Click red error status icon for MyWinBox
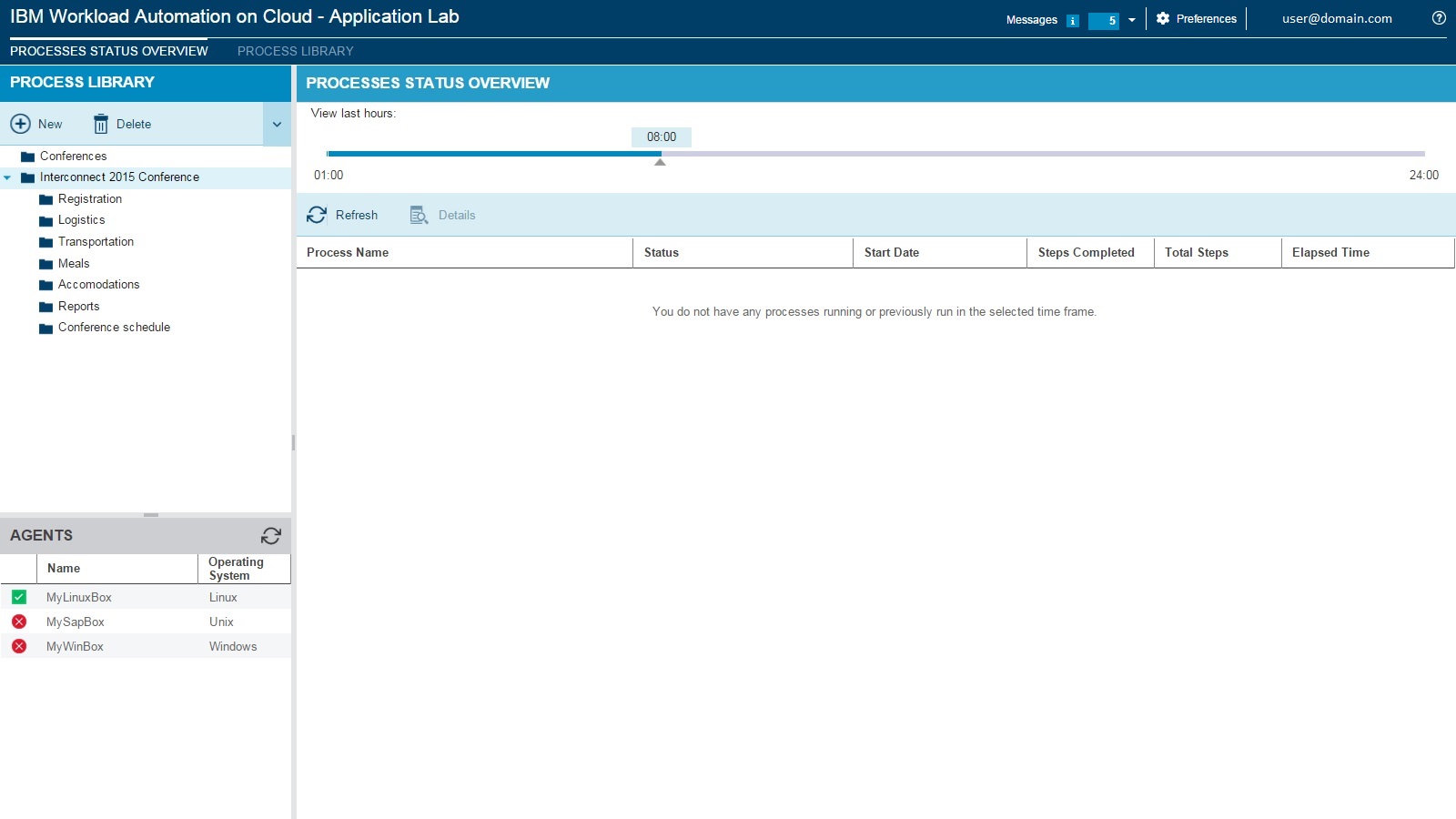The height and width of the screenshot is (819, 1456). coord(19,646)
